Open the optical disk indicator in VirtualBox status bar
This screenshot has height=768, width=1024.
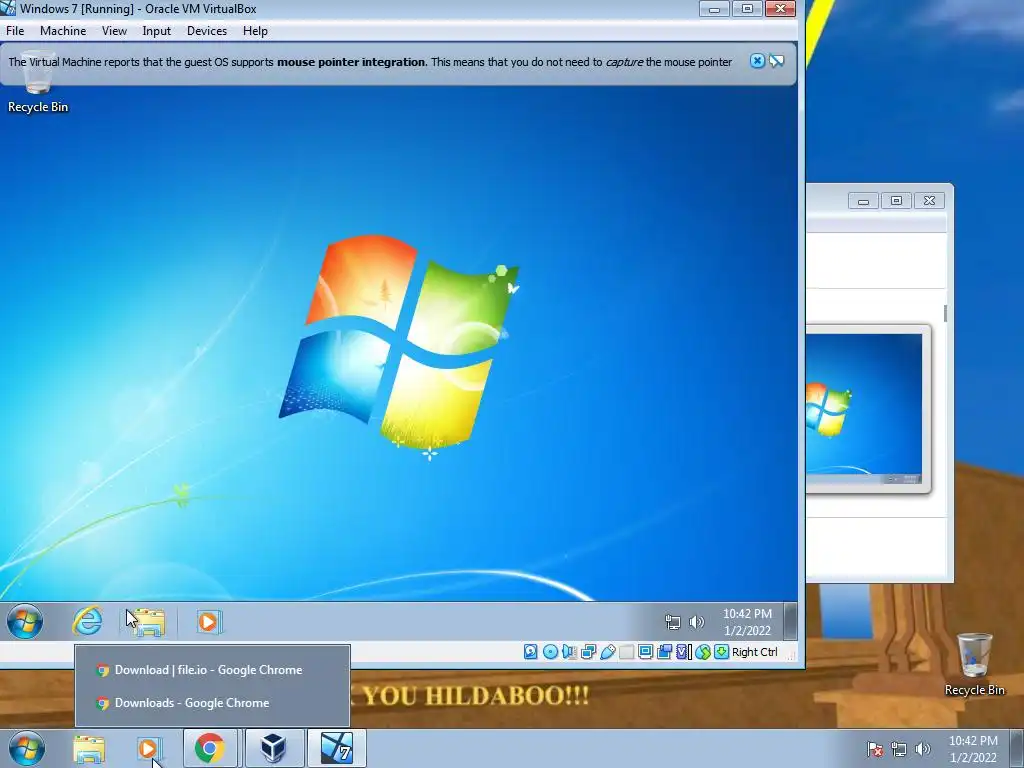(x=550, y=652)
